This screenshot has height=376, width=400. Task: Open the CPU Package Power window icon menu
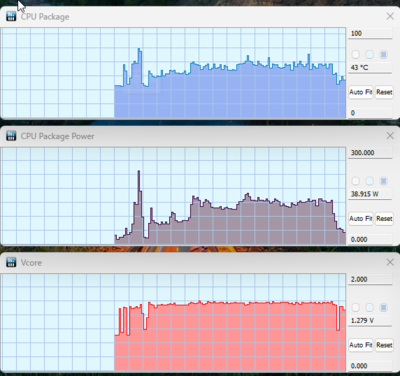[x=11, y=136]
